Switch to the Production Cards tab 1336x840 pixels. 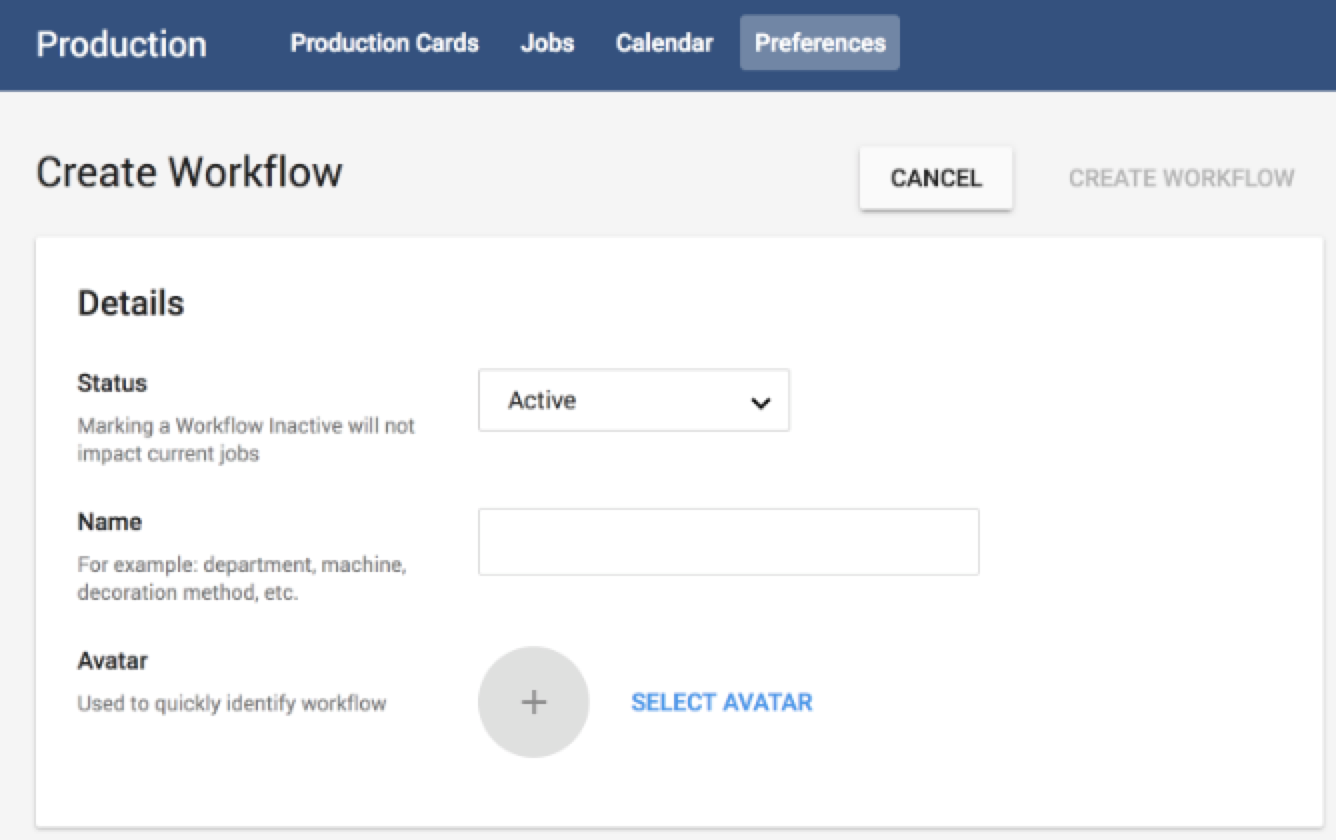pyautogui.click(x=384, y=43)
